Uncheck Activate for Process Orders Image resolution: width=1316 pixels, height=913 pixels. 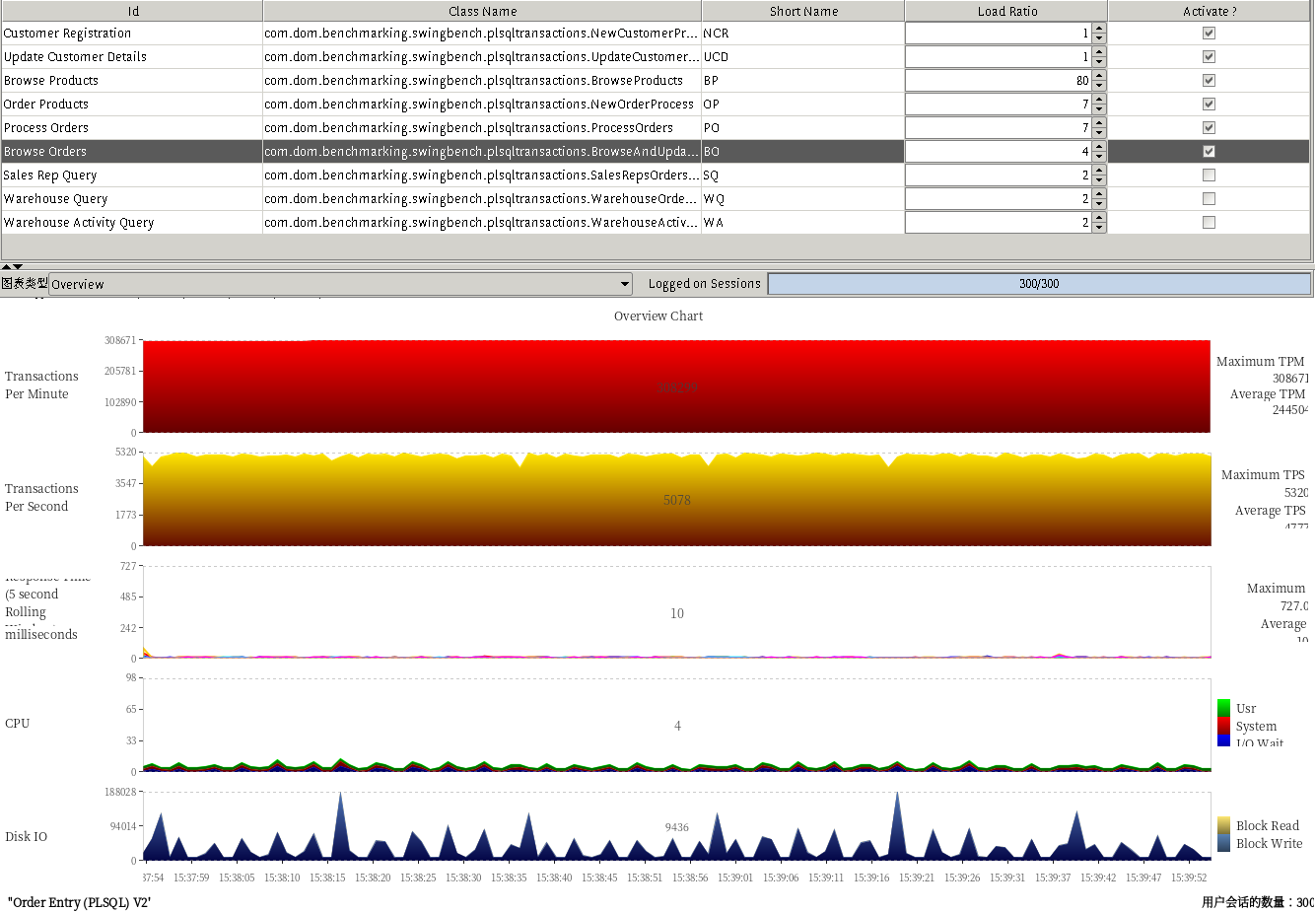point(1209,127)
